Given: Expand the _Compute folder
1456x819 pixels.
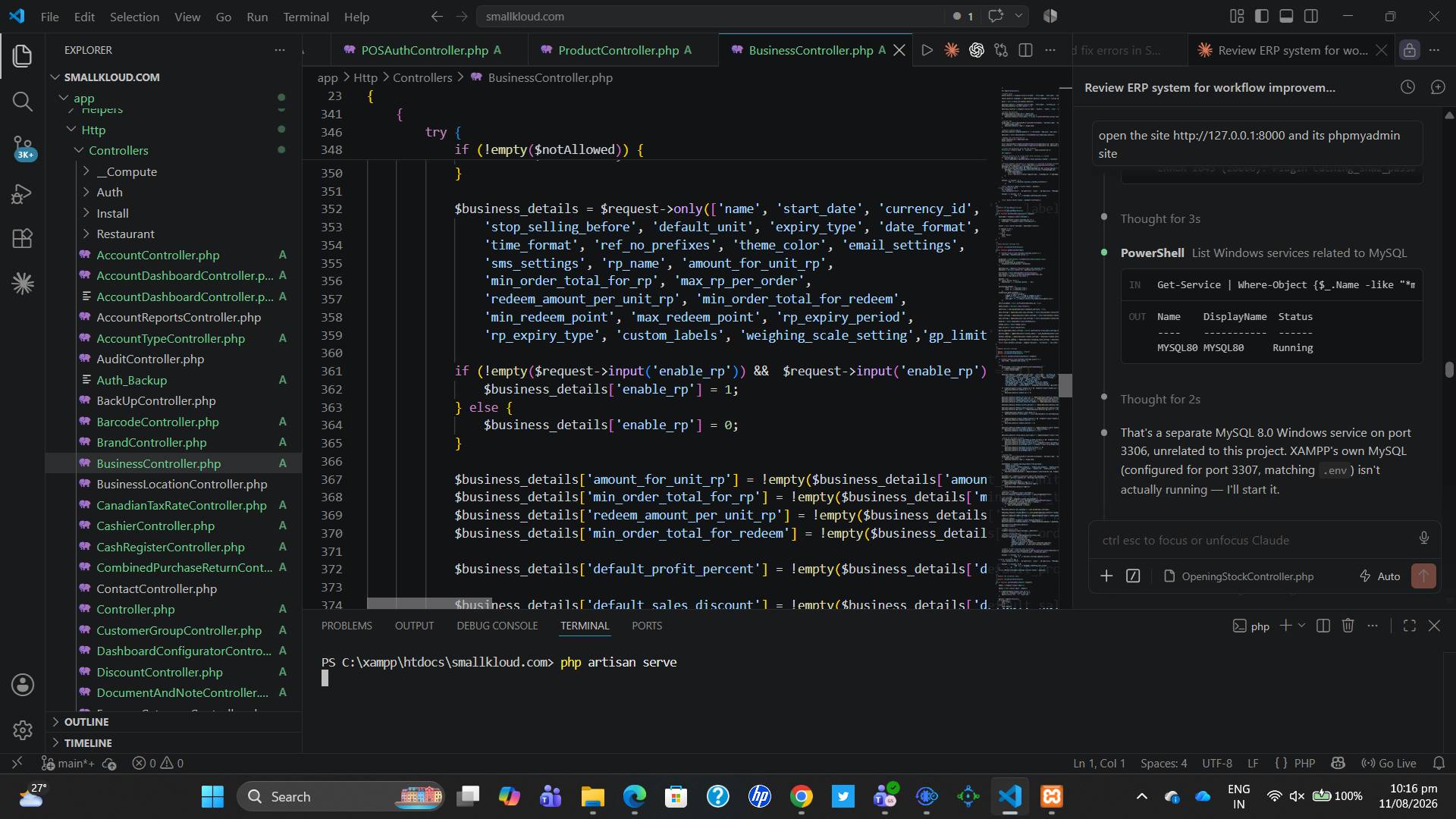Looking at the screenshot, I should tap(126, 171).
